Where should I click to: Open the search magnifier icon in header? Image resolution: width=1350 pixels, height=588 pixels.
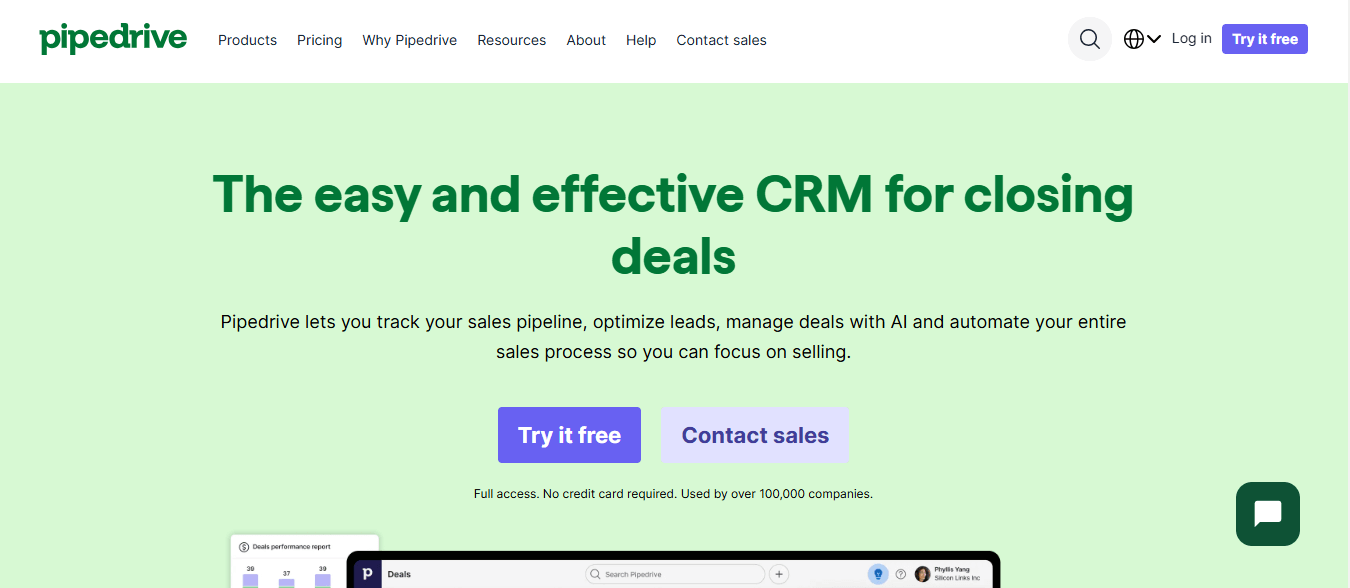(1090, 39)
